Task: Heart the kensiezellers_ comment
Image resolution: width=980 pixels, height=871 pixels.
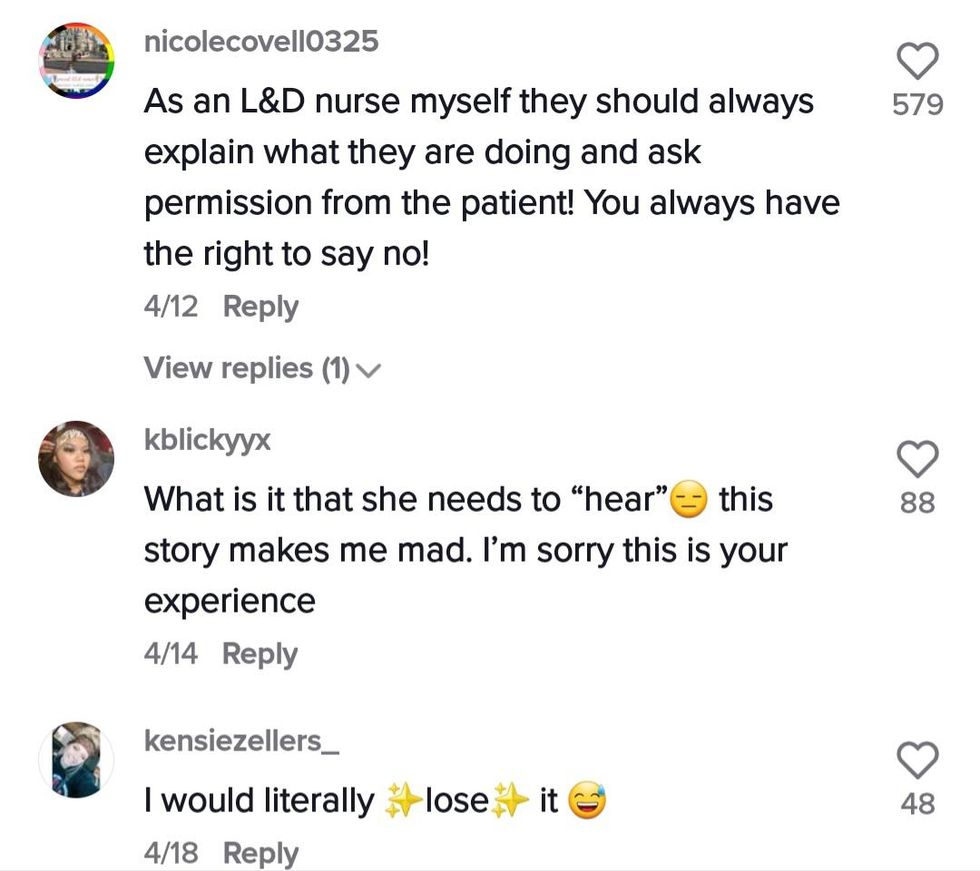Action: [x=917, y=760]
